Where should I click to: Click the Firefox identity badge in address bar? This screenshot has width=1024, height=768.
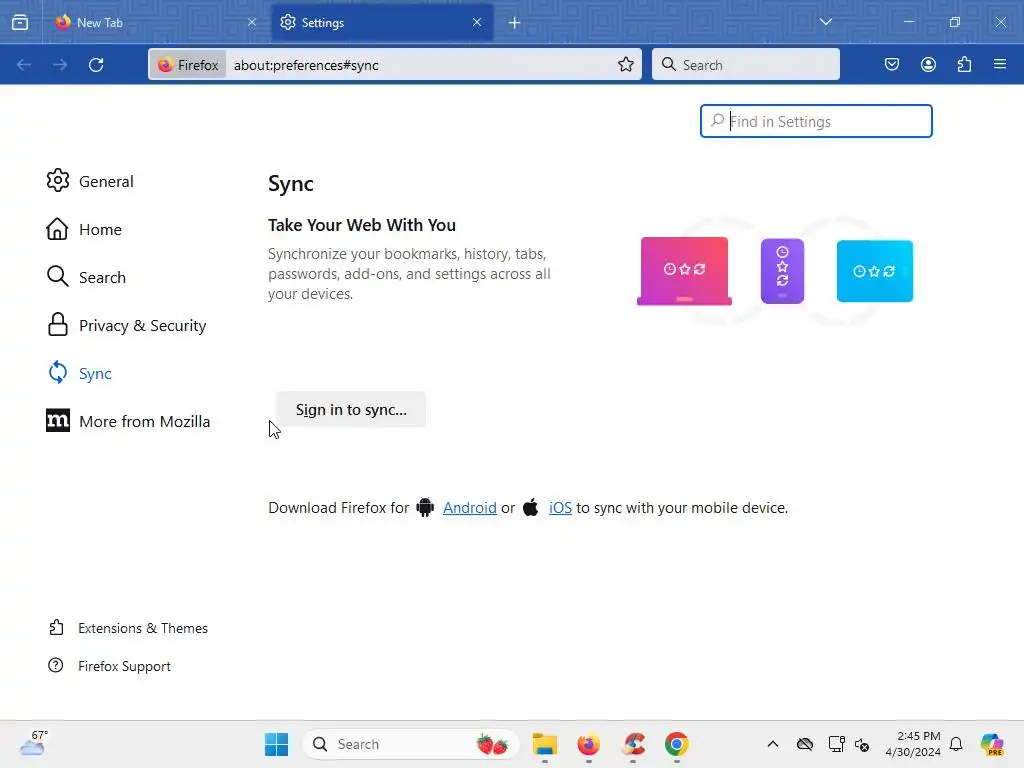188,65
